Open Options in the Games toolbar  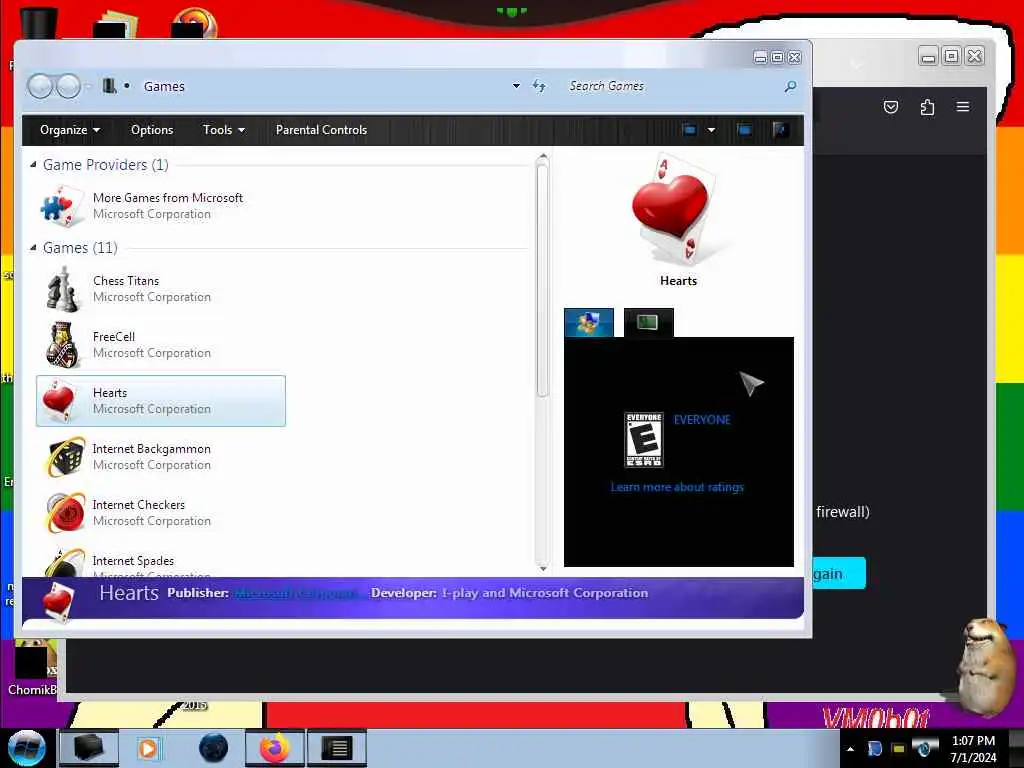(x=152, y=130)
